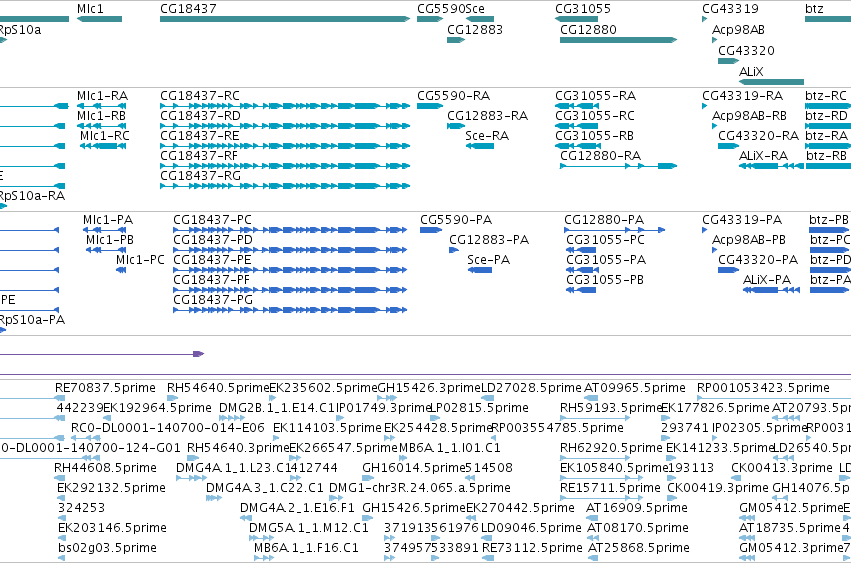Select the btz gene label
Viewport: 851px width, 563px height.
(814, 9)
